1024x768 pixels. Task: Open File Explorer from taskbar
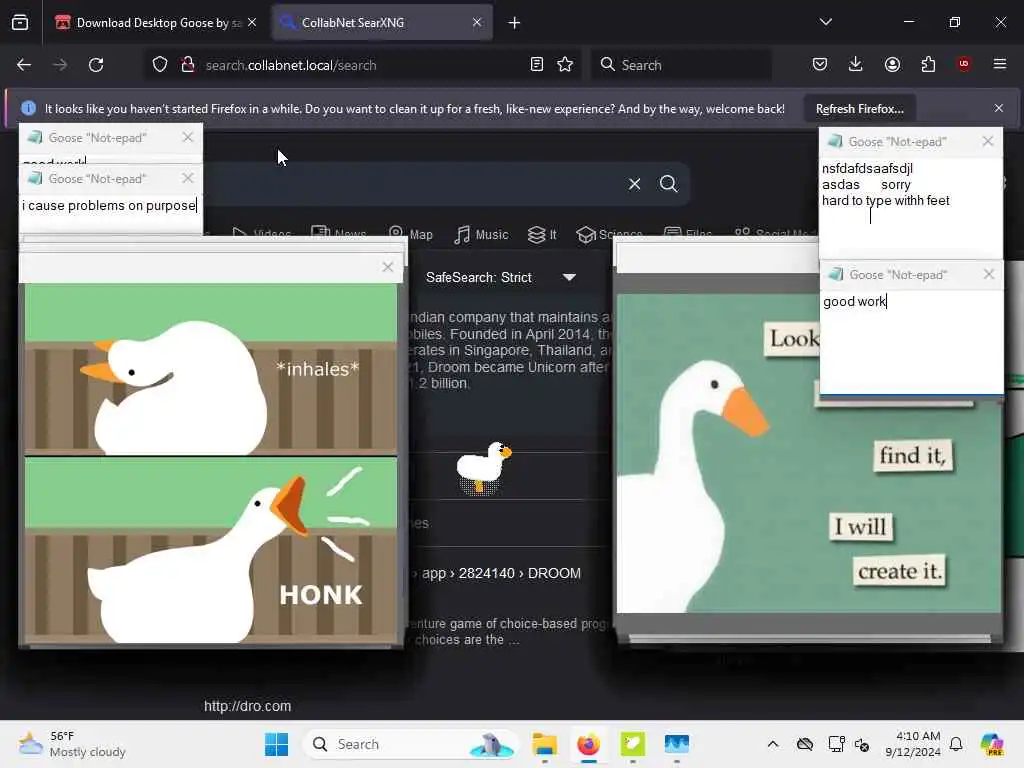(x=544, y=744)
